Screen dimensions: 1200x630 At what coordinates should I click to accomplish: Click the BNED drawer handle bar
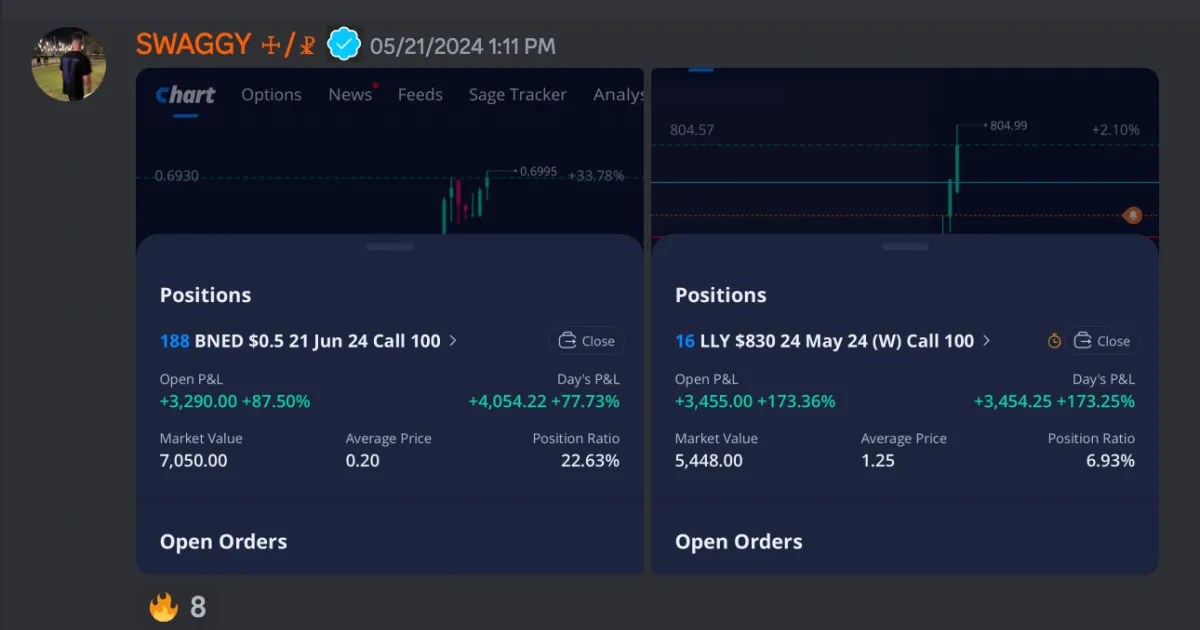pos(390,246)
